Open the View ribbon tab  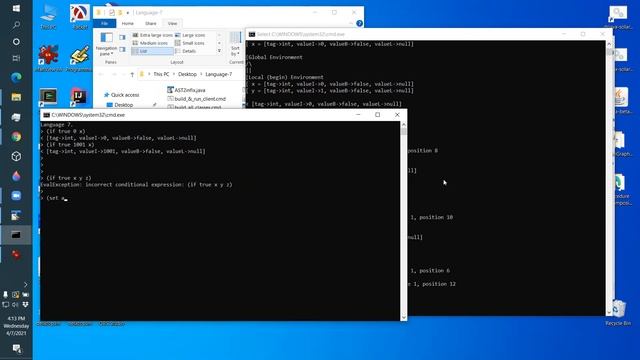173,24
